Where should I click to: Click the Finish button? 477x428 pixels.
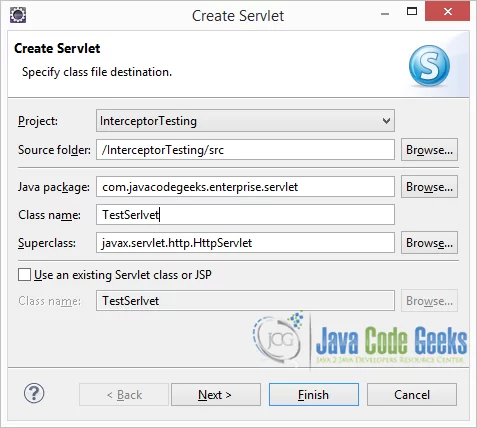click(x=314, y=395)
